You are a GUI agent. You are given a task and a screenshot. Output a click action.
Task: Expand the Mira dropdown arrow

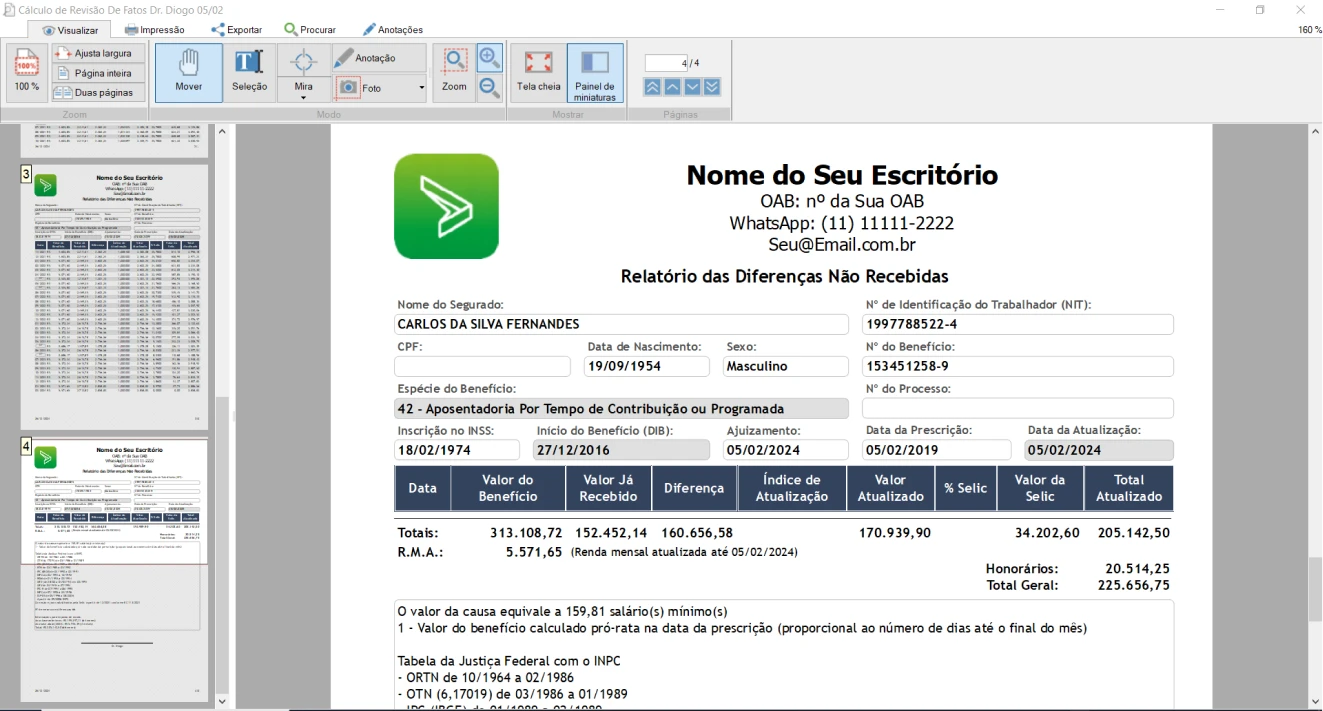(303, 98)
